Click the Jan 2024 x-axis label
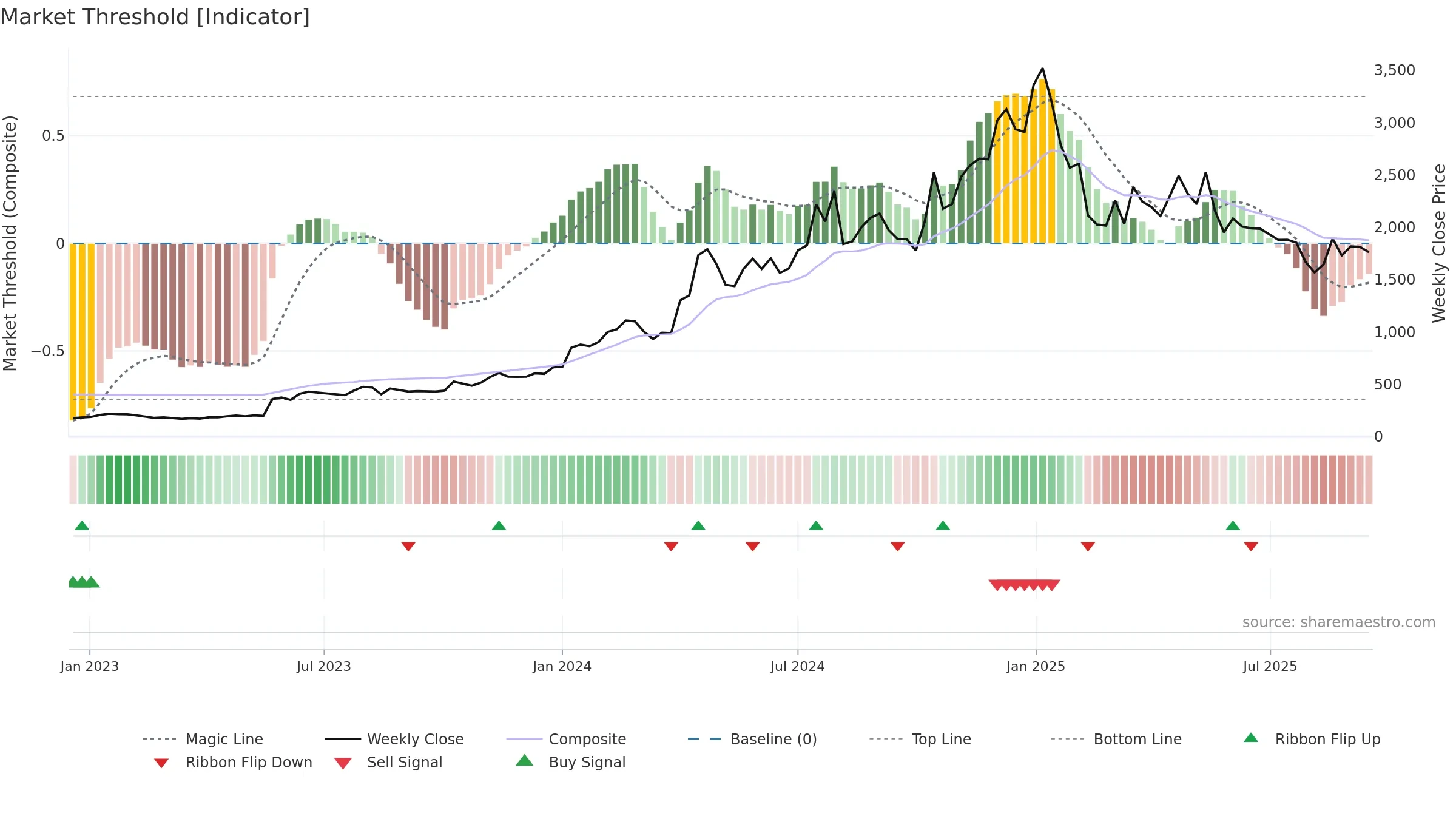Viewport: 1456px width, 819px height. click(562, 666)
